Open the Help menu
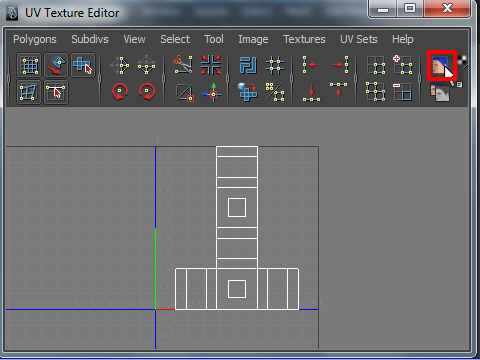 click(x=403, y=39)
